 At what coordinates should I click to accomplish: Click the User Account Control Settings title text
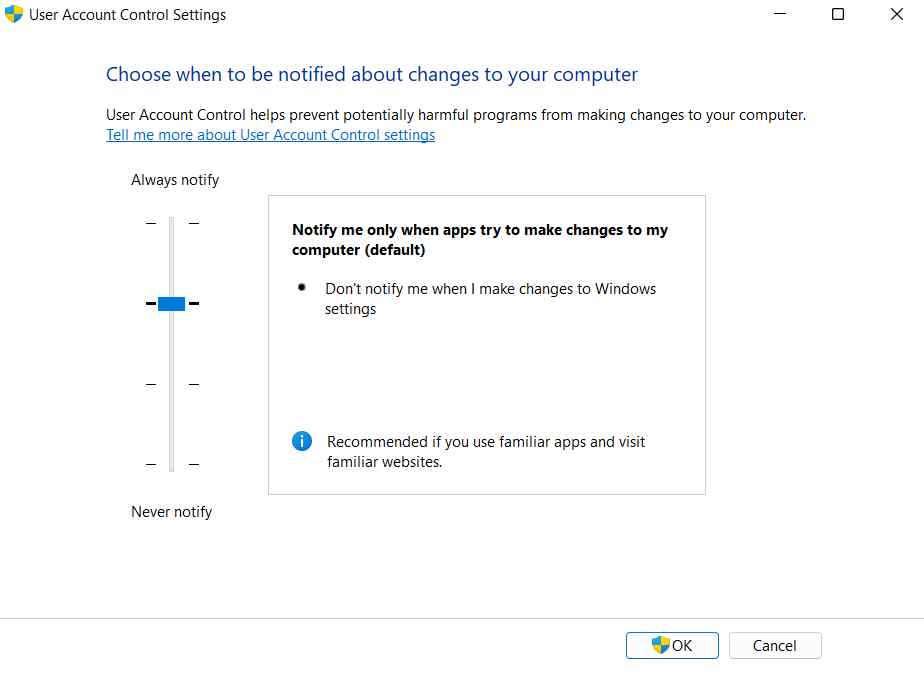pos(126,14)
